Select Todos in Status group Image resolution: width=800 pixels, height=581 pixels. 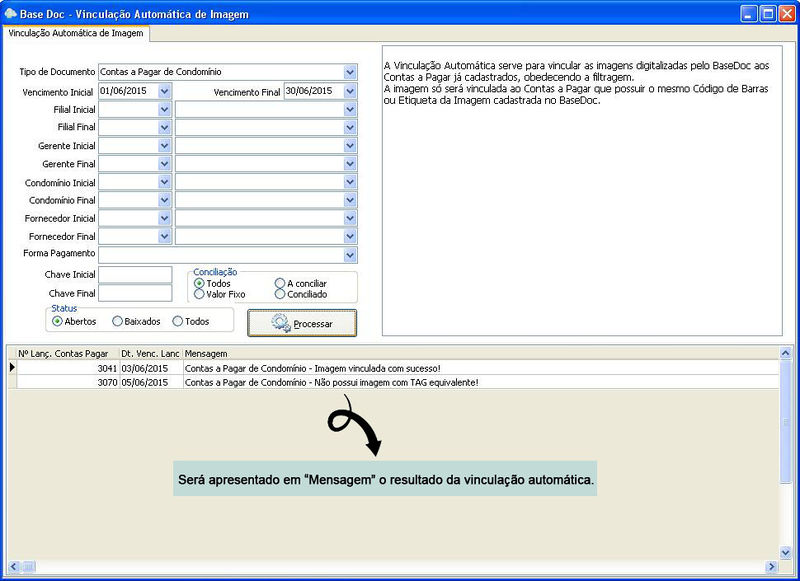click(x=178, y=321)
